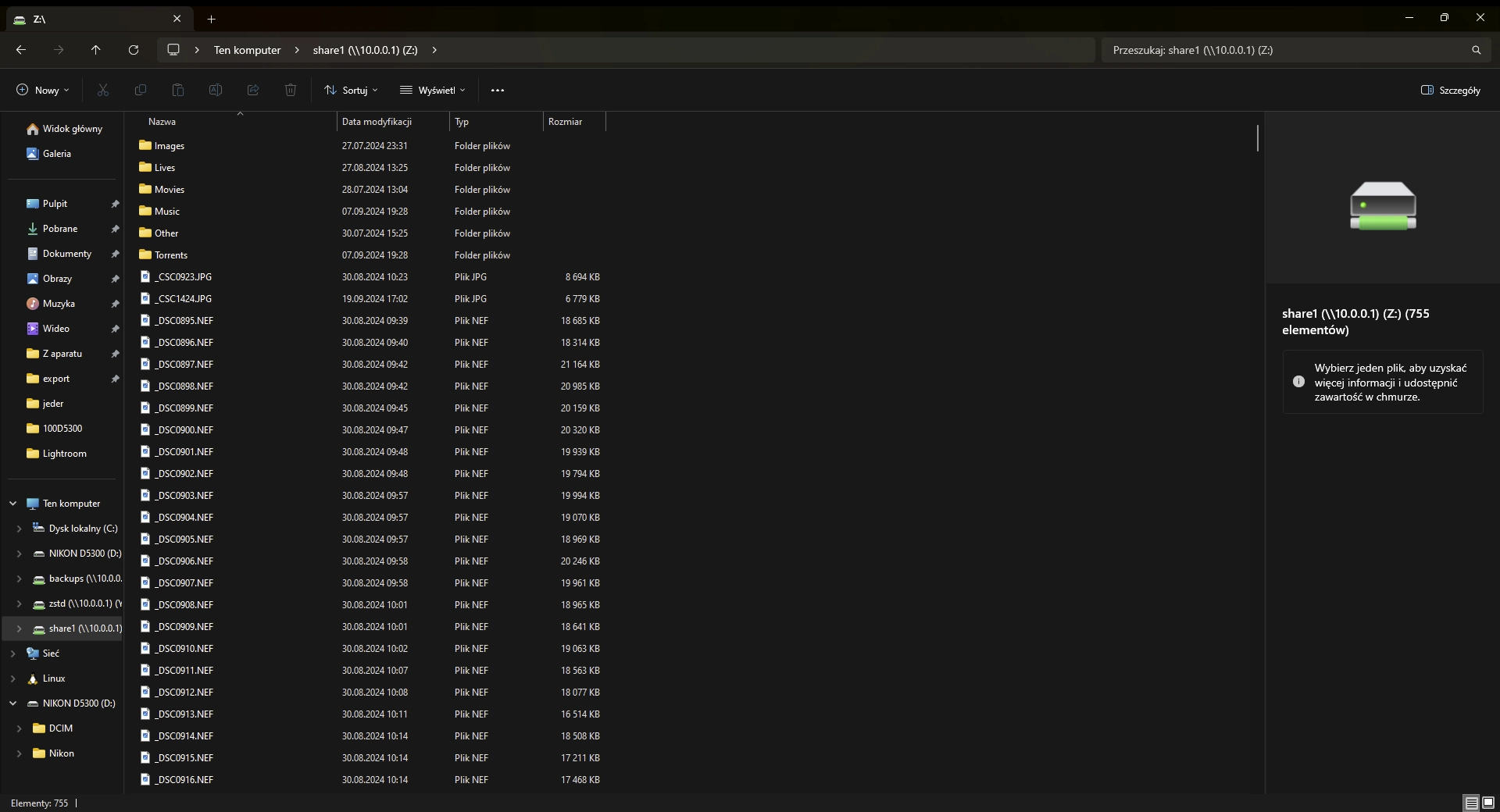This screenshot has width=1500, height=812.
Task: Select the _CSC0923.JPG file
Action: point(183,277)
